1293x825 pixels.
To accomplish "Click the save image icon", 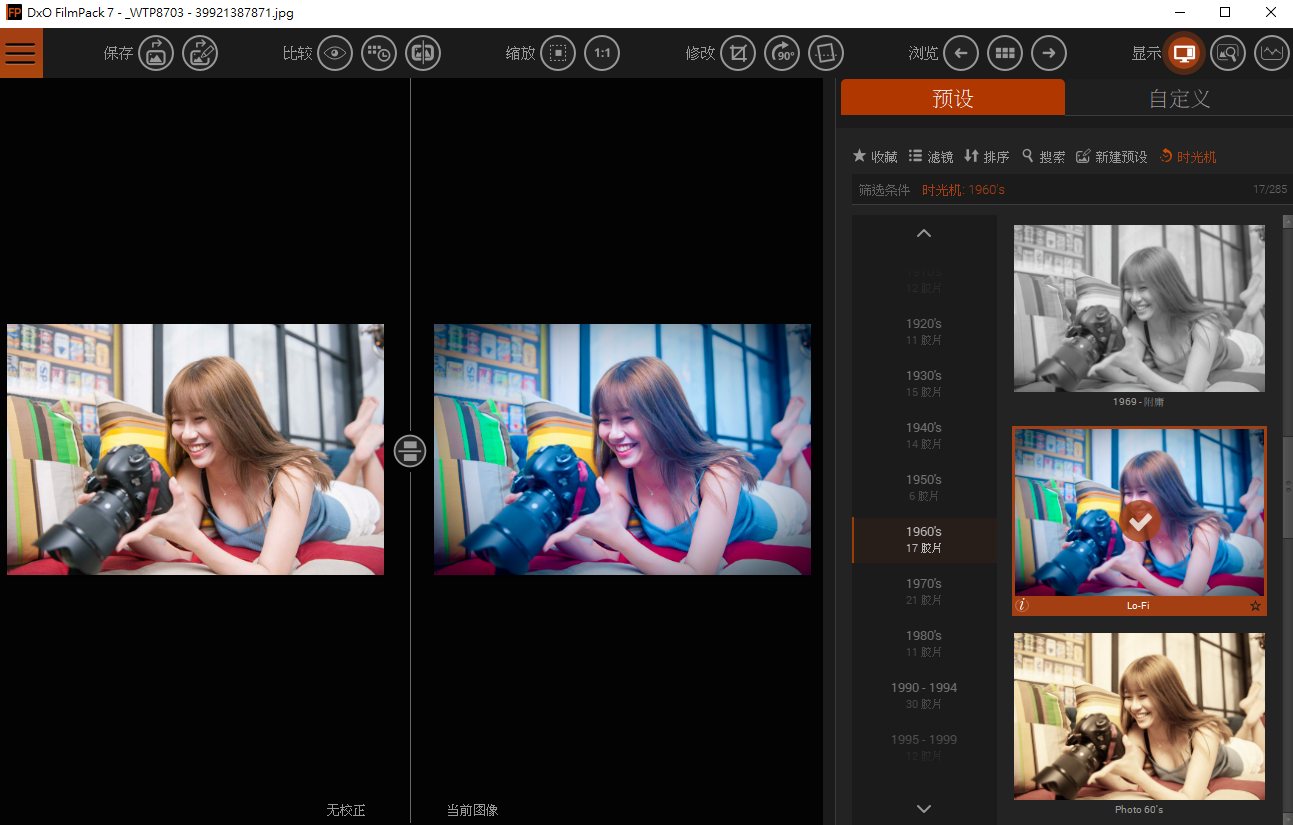I will coord(155,53).
